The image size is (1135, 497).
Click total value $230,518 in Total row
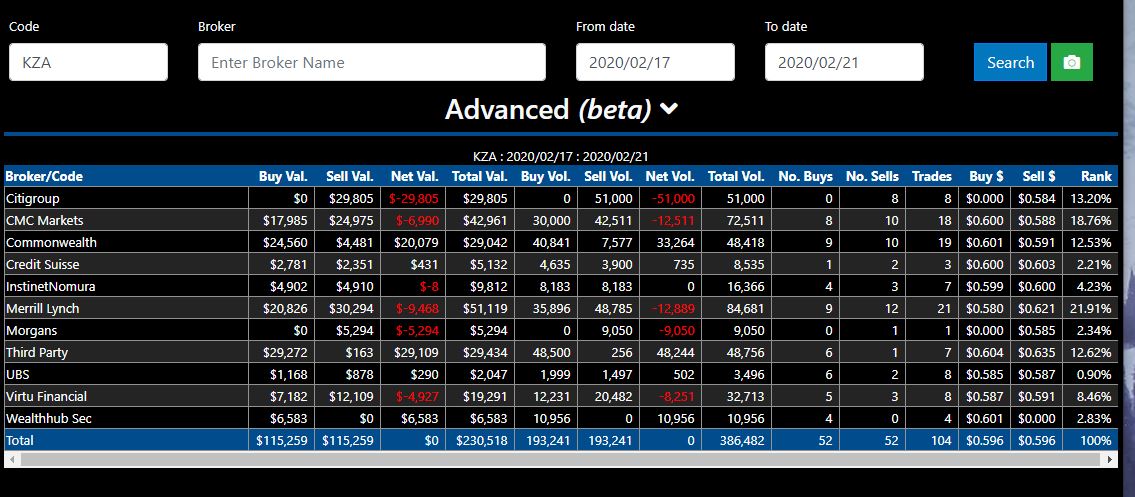click(481, 440)
